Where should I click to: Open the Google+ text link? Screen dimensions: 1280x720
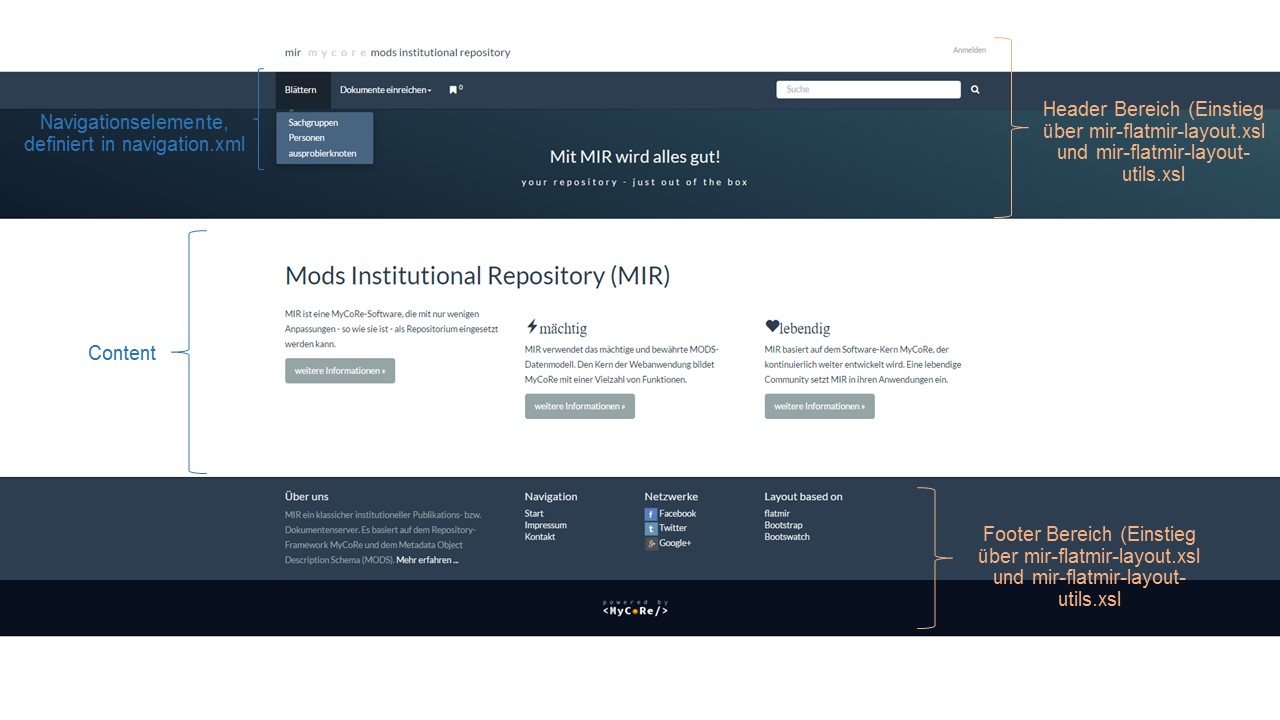pos(675,543)
